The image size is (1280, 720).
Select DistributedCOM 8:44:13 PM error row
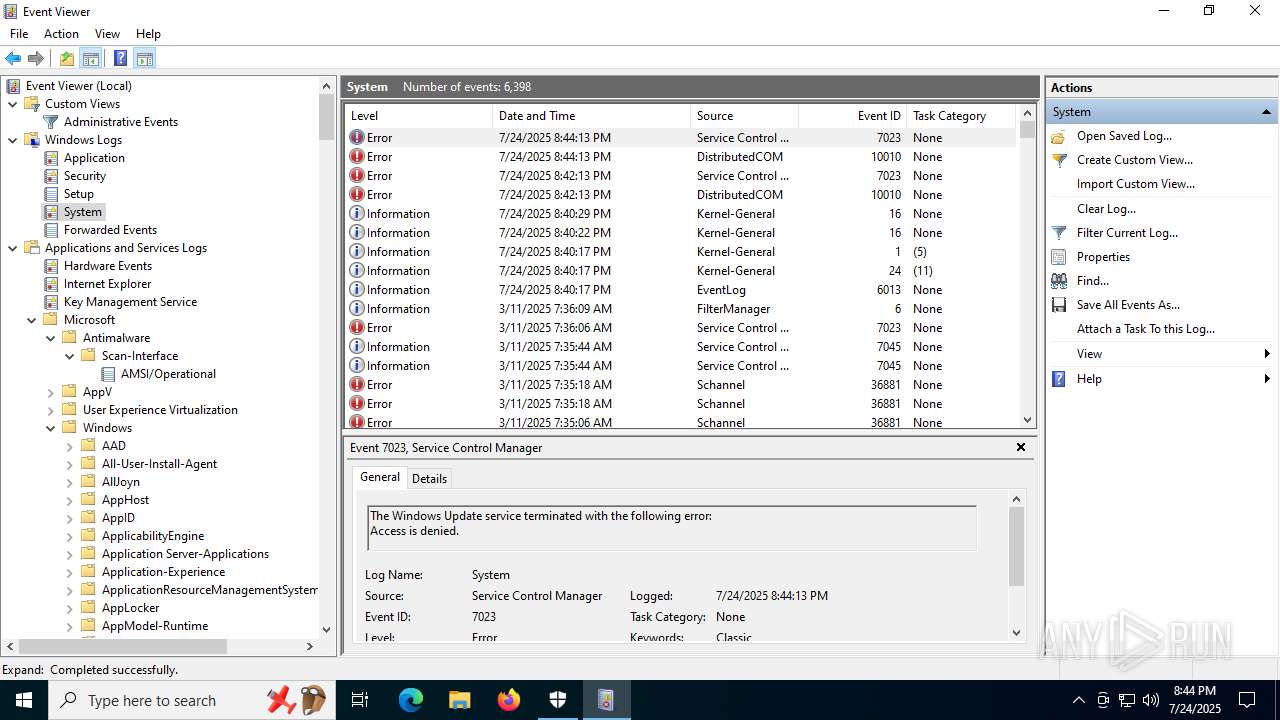[x=680, y=157]
